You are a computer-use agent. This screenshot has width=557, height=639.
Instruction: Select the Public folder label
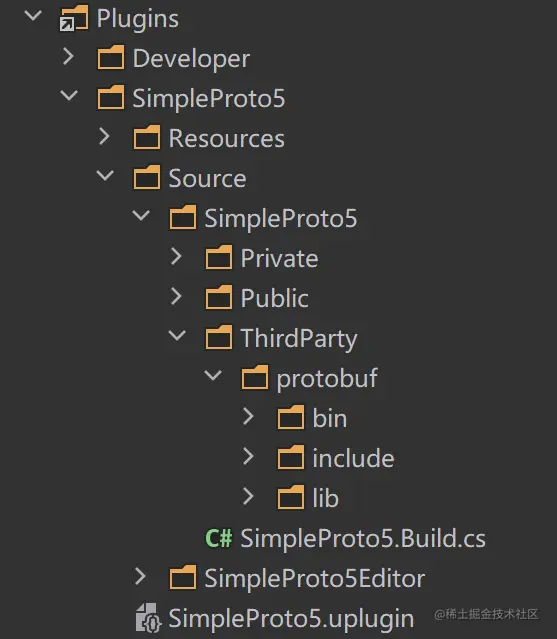pyautogui.click(x=274, y=298)
